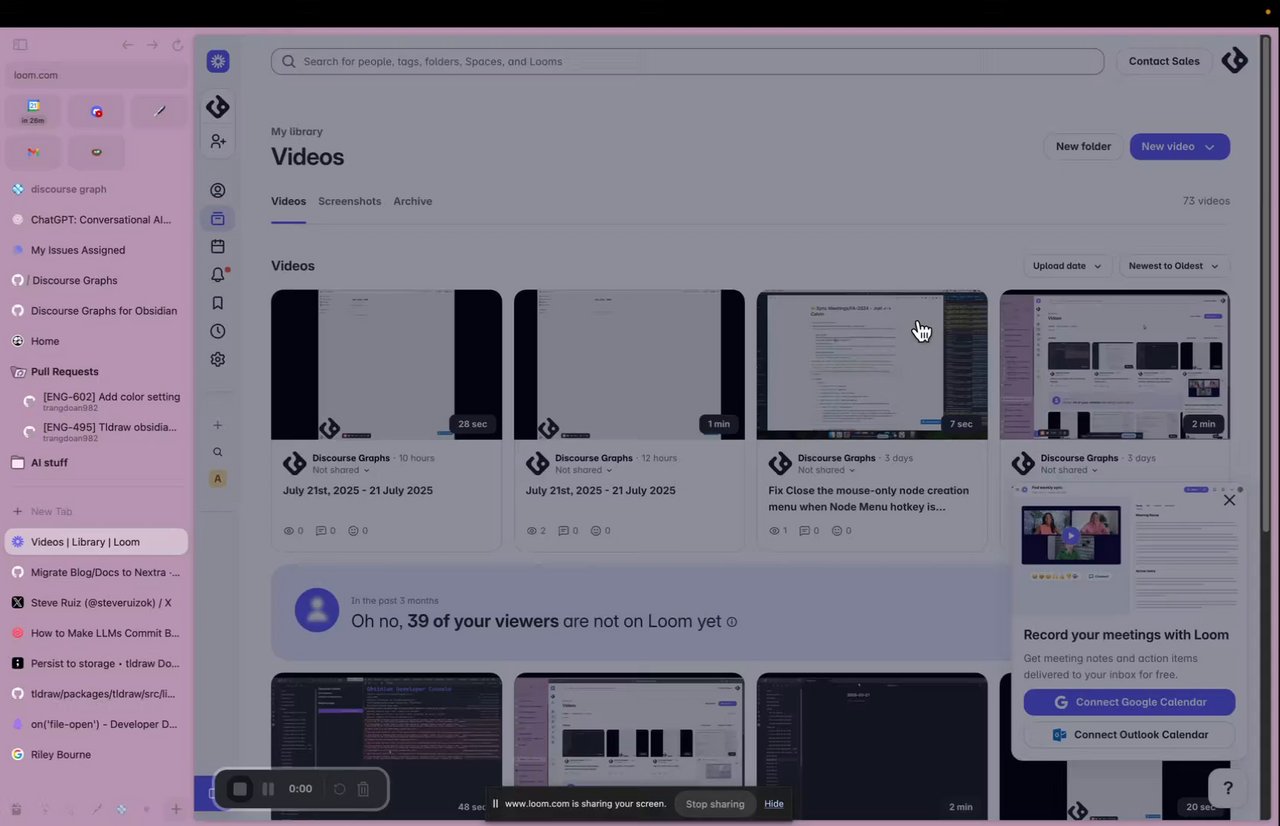Restart the recording with restart icon

tap(339, 789)
